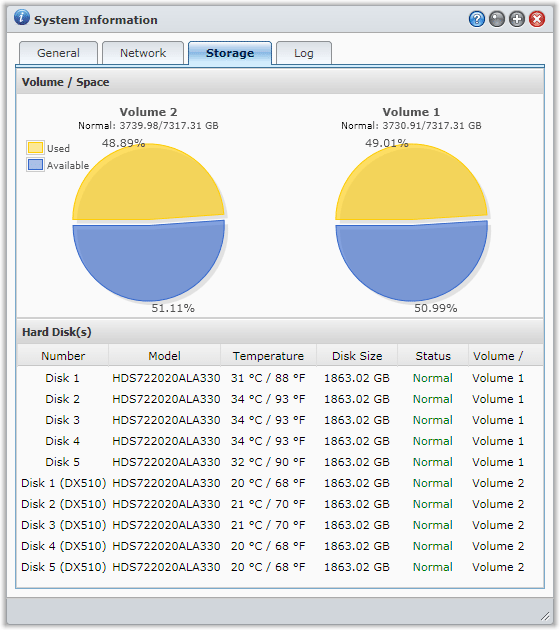
Task: Click the window resize grip corner
Action: click(x=545, y=616)
